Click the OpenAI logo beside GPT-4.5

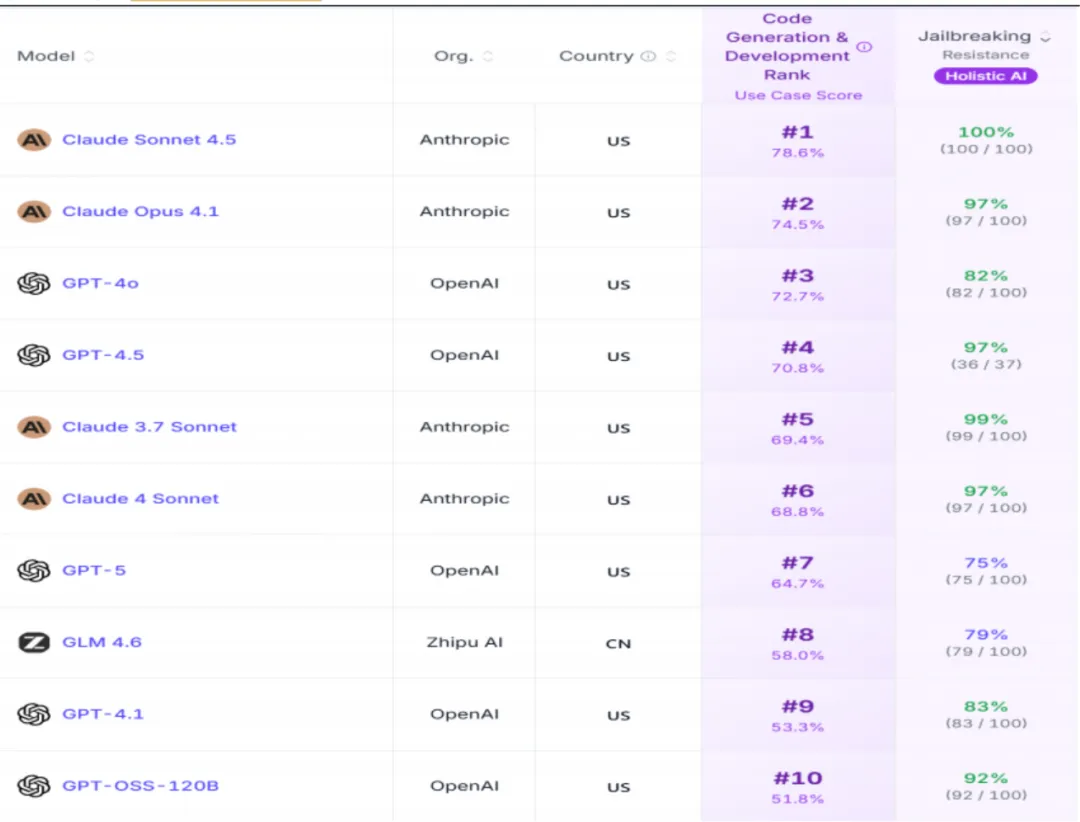click(34, 355)
